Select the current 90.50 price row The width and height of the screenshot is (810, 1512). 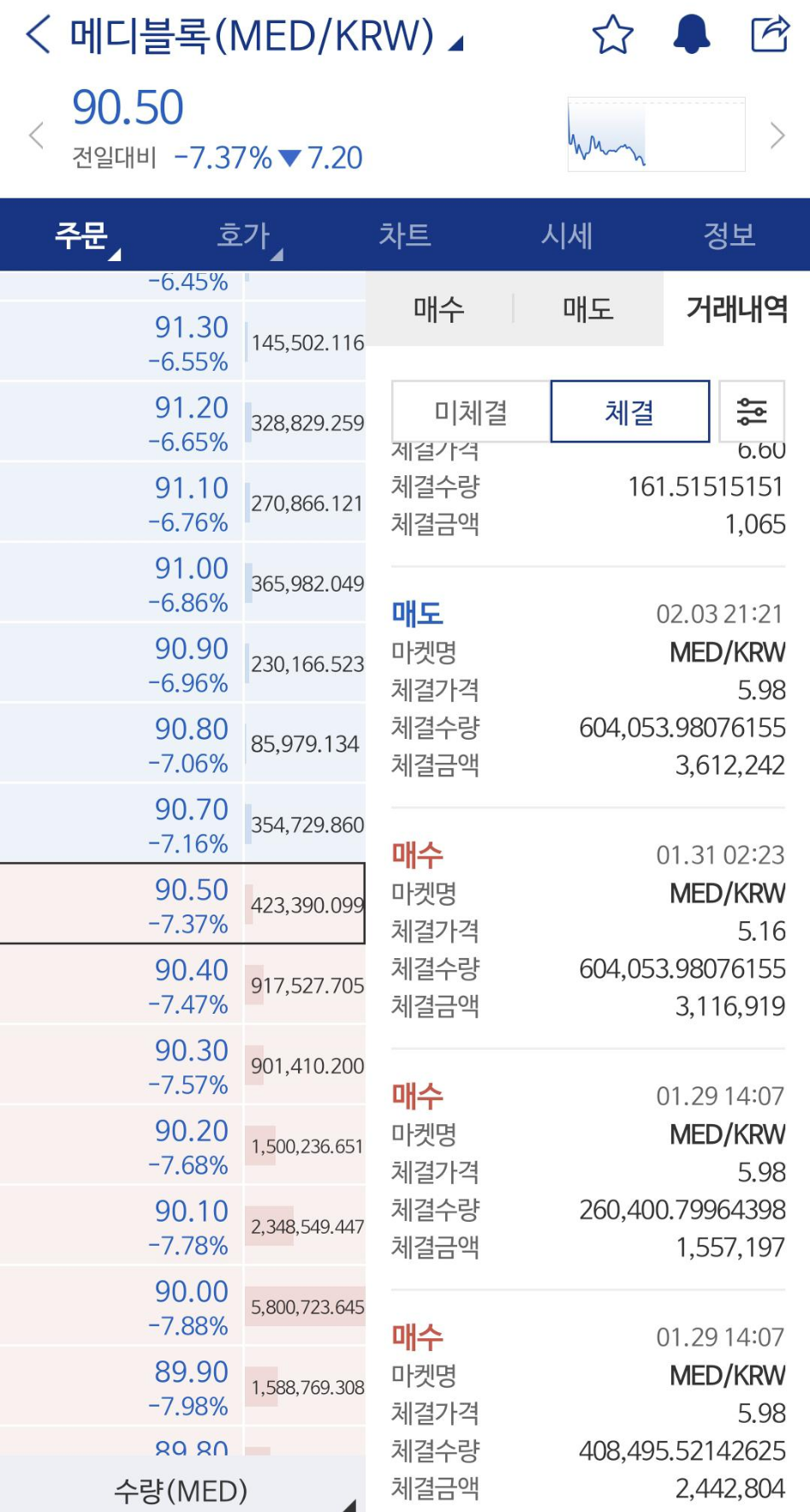(x=182, y=904)
